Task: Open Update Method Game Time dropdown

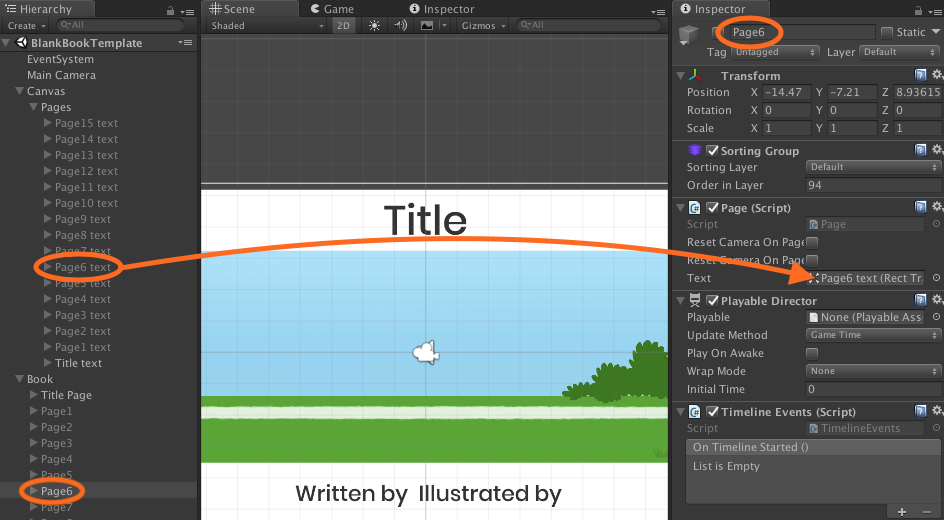Action: [874, 335]
